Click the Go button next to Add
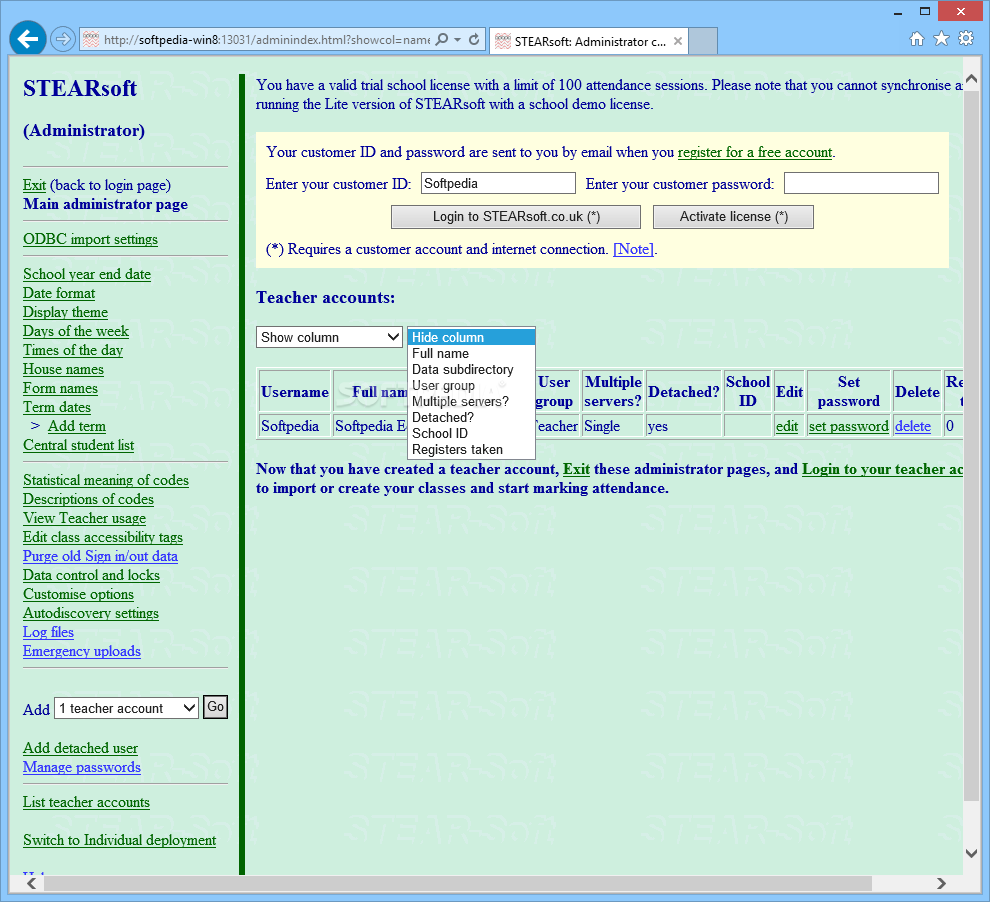Image resolution: width=990 pixels, height=902 pixels. tap(215, 707)
